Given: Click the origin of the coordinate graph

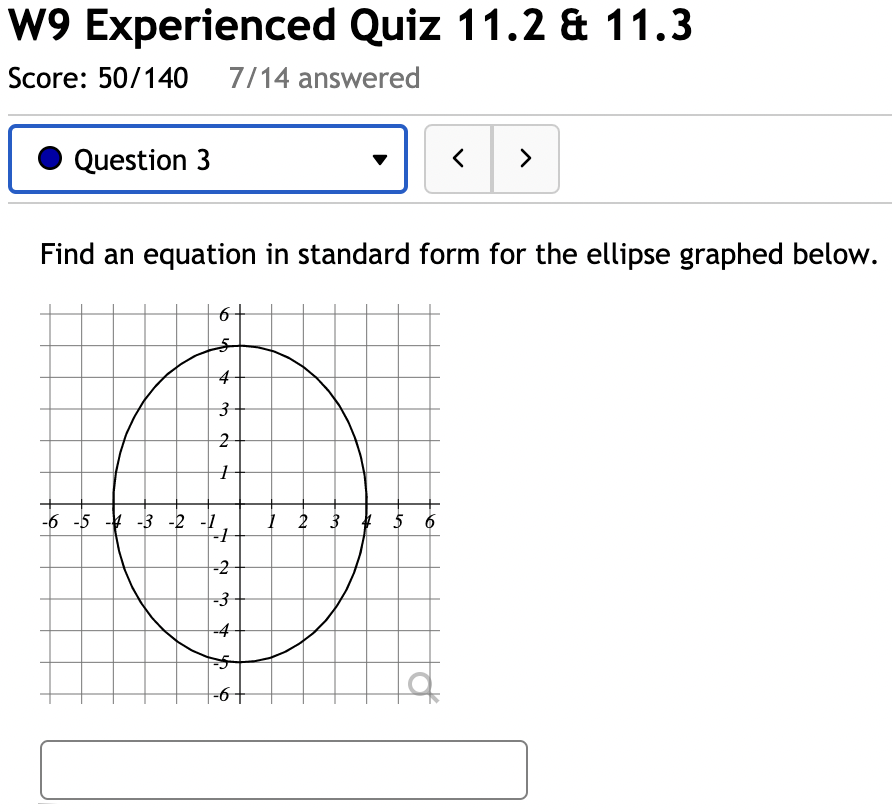Looking at the screenshot, I should pos(239,504).
